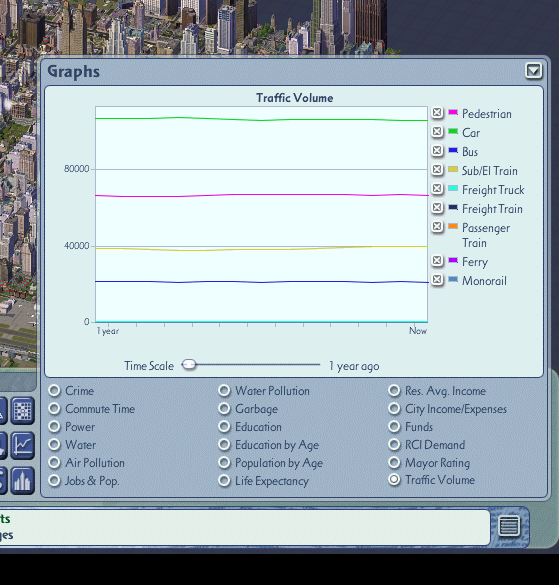Select the Traffic Volume graph option
Image resolution: width=559 pixels, height=585 pixels.
tap(394, 479)
